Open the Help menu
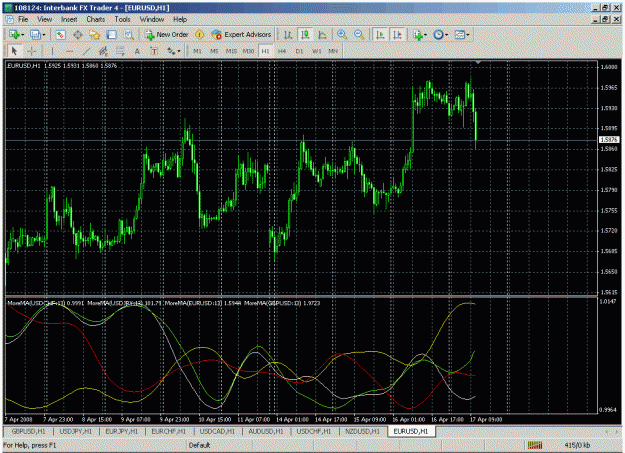The height and width of the screenshot is (453, 625). click(180, 20)
